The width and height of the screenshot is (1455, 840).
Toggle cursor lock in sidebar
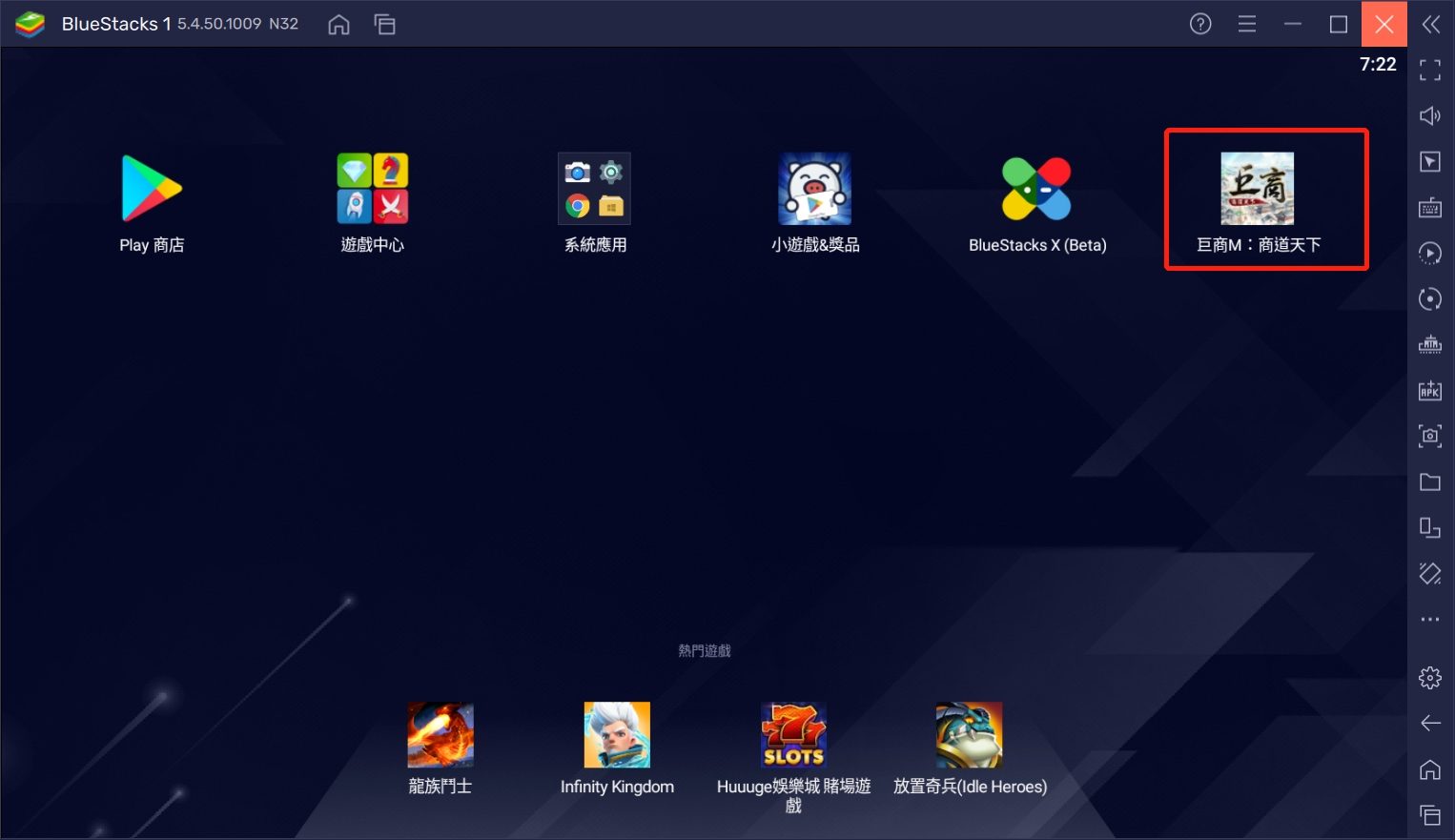pos(1430,161)
